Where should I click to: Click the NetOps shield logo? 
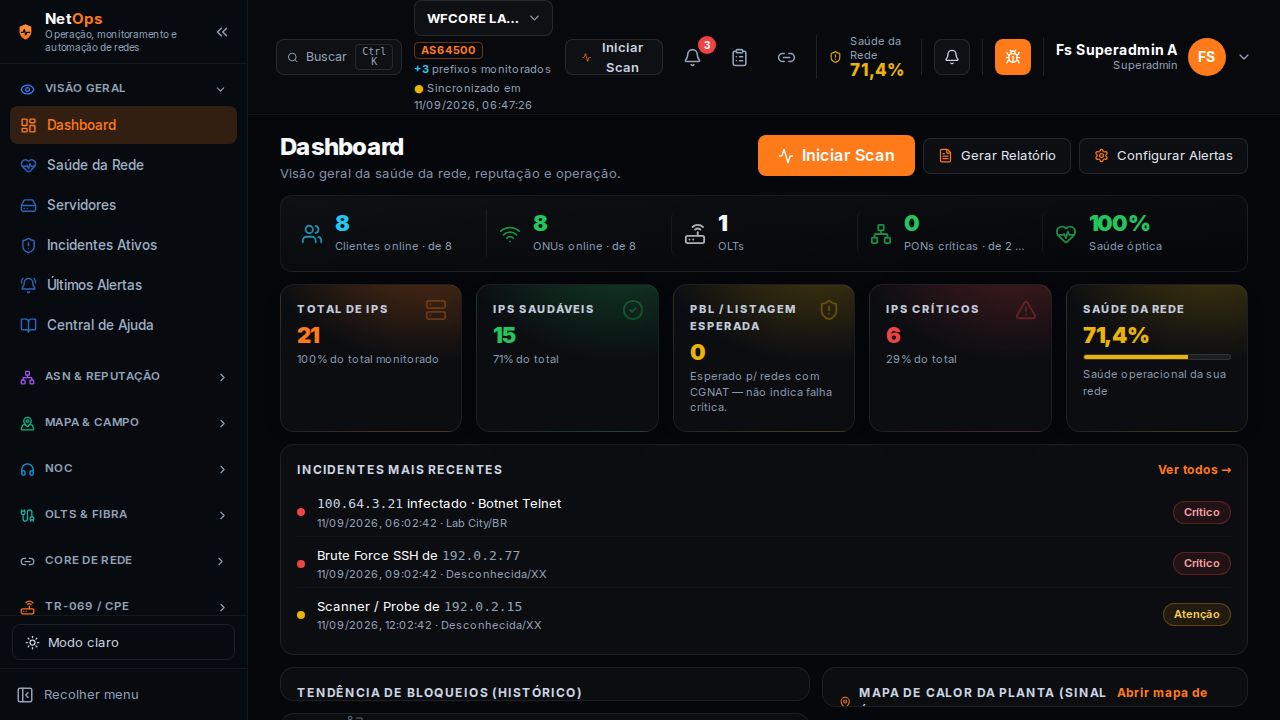click(26, 32)
